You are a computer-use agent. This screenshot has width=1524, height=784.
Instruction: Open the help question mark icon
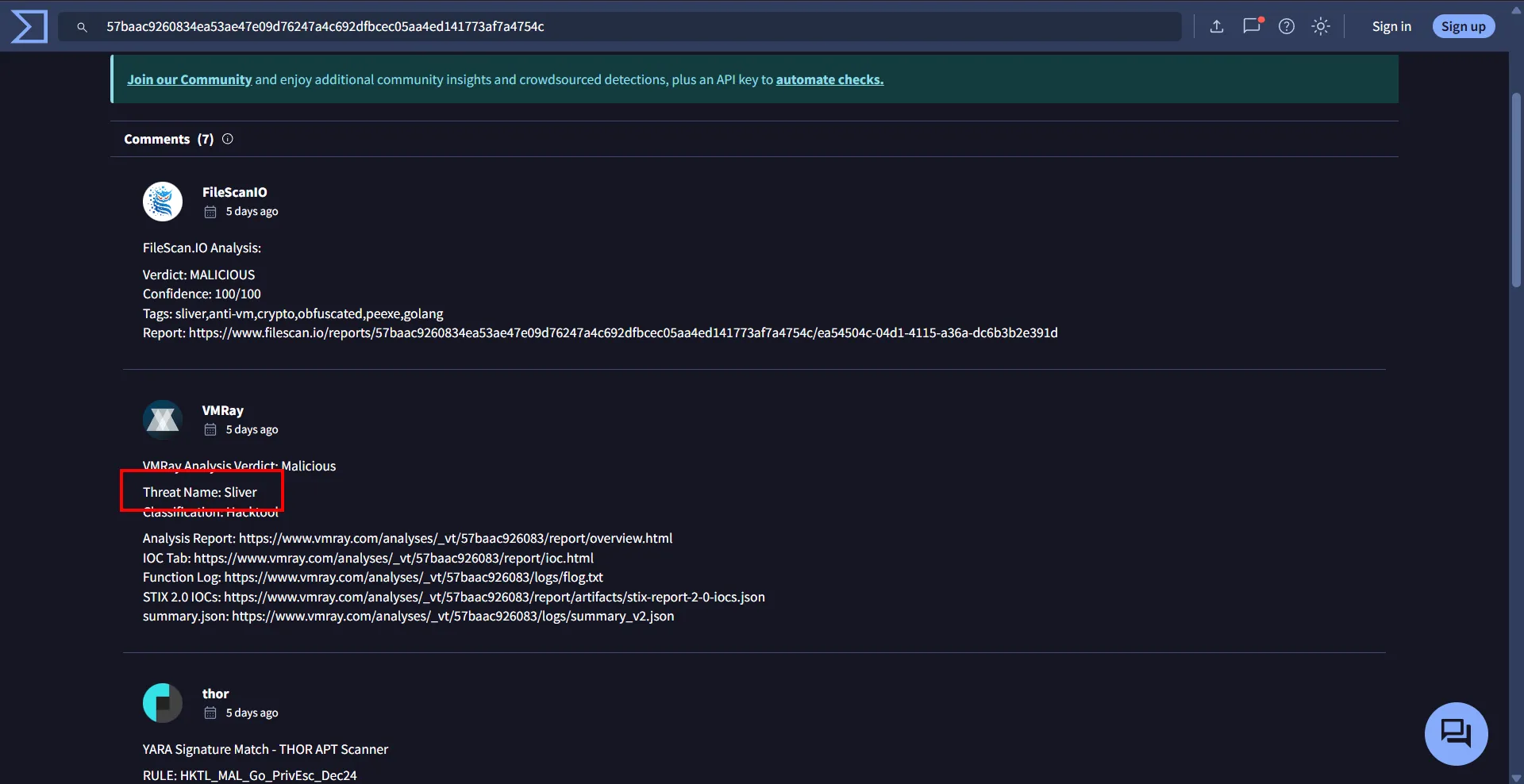pyautogui.click(x=1287, y=26)
